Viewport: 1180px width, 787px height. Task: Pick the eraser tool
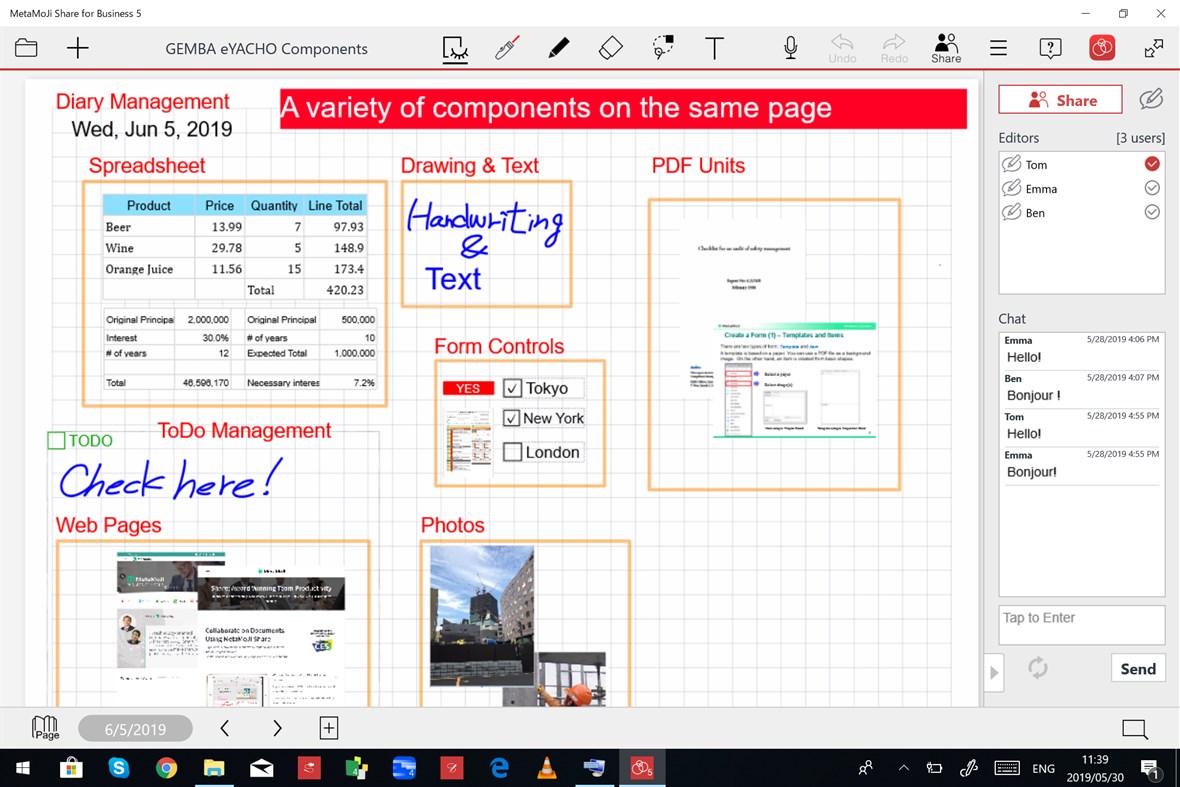tap(611, 47)
